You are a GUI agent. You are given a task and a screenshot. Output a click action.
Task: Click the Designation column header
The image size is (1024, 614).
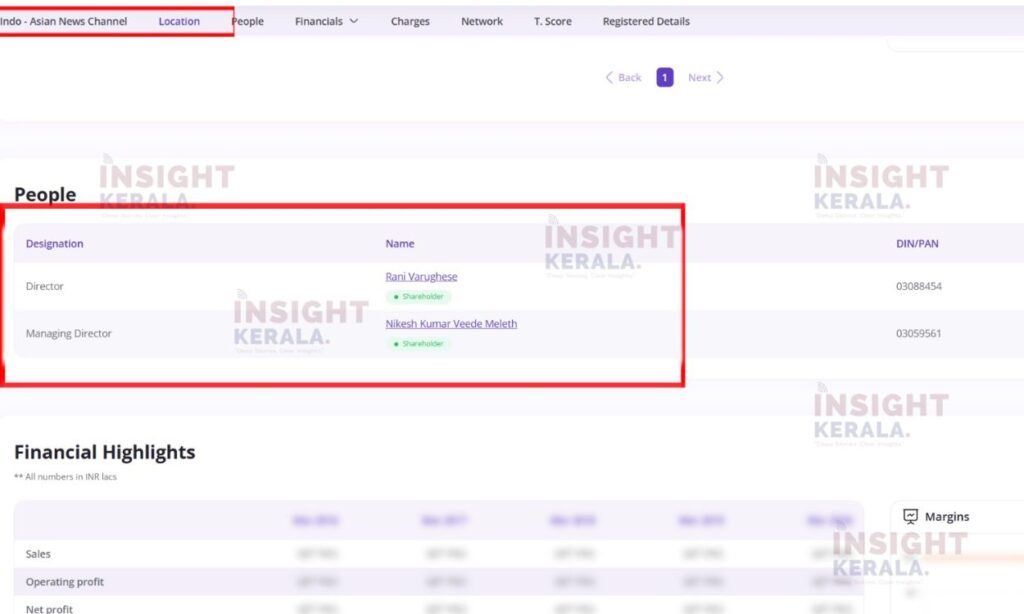[55, 244]
